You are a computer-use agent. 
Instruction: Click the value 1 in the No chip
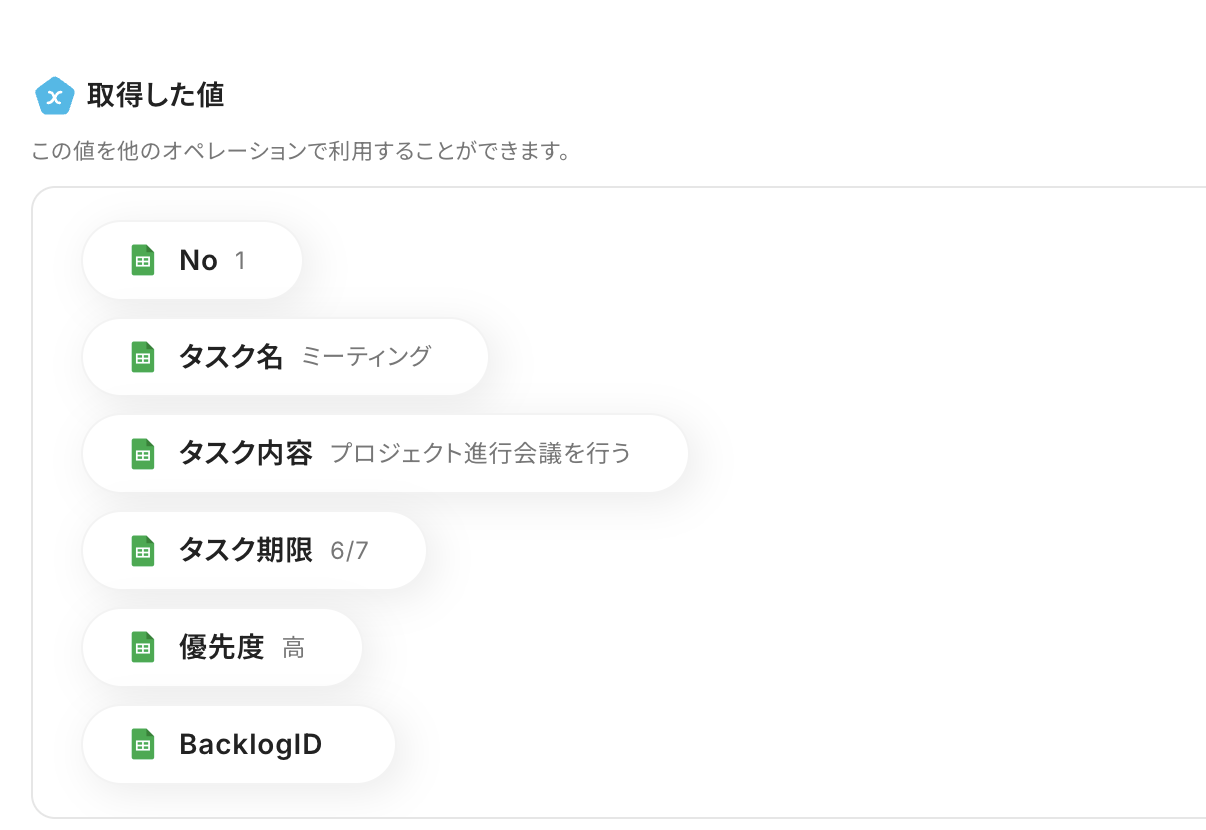tap(240, 261)
